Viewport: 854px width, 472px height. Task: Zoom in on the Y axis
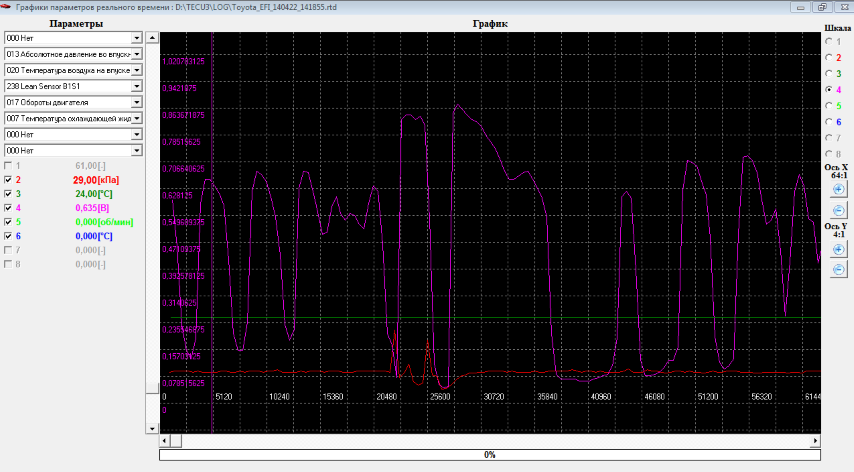coord(838,249)
